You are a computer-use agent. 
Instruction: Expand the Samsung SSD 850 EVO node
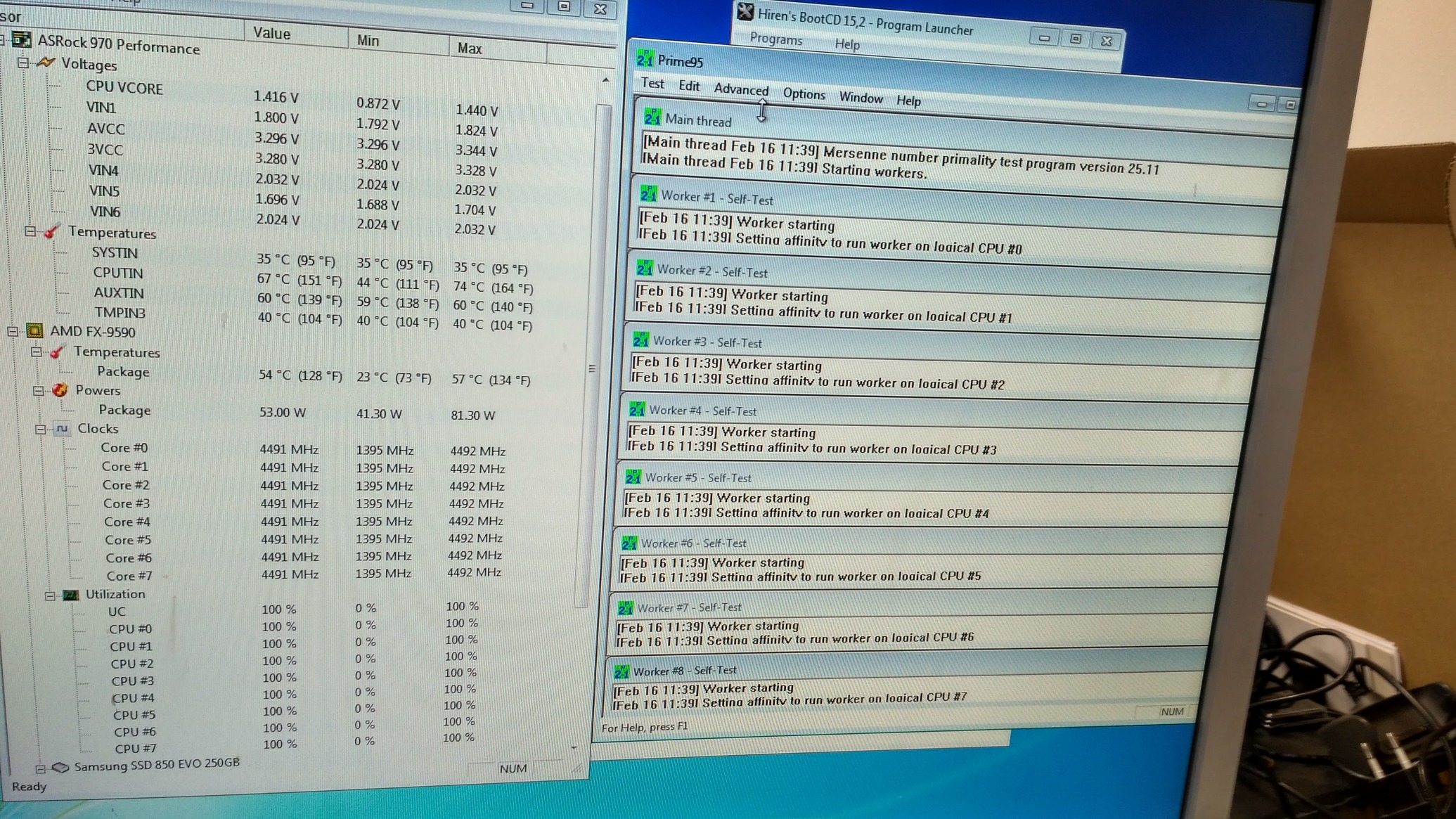tap(40, 768)
